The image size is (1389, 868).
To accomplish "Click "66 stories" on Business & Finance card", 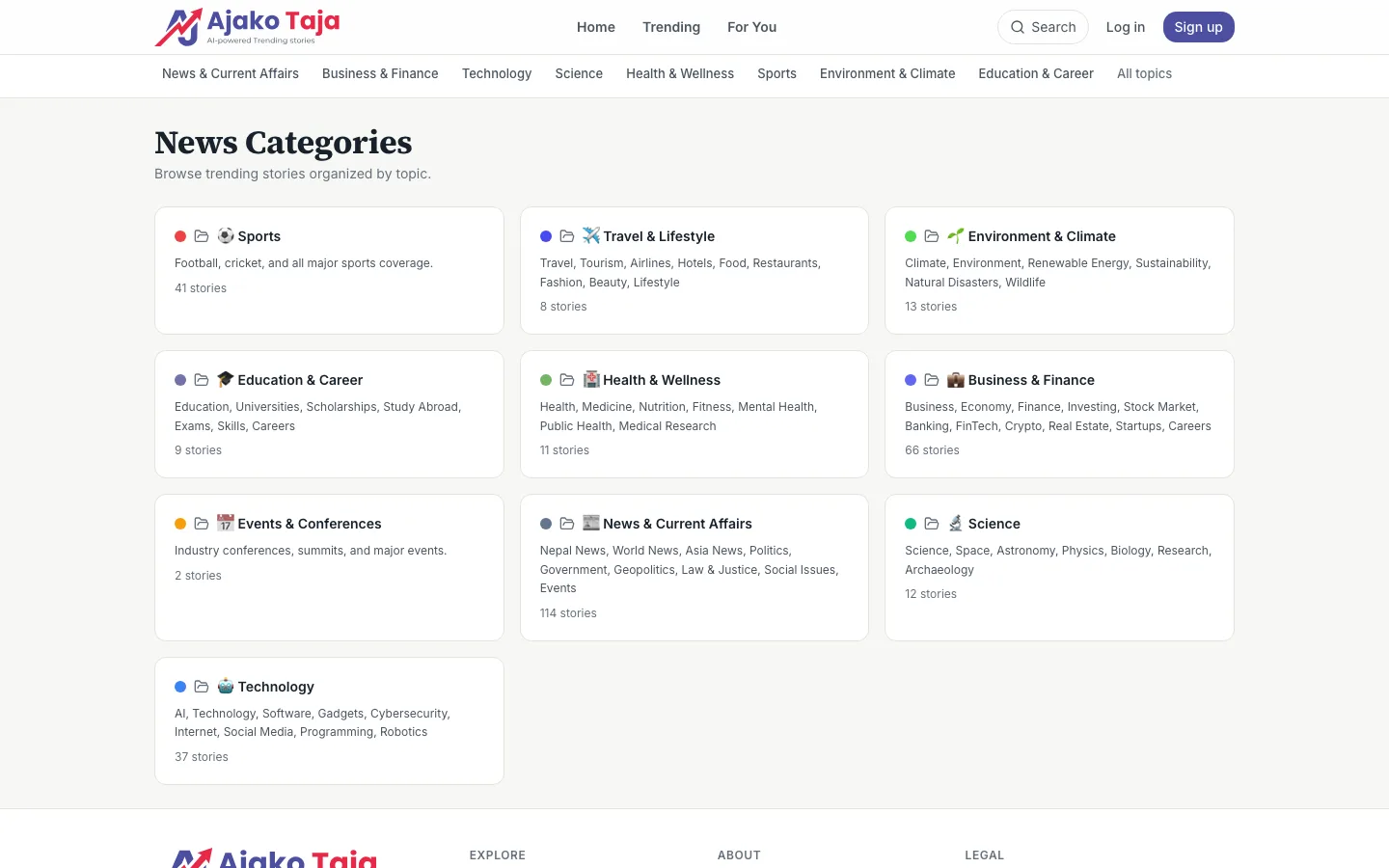I will pyautogui.click(x=932, y=450).
